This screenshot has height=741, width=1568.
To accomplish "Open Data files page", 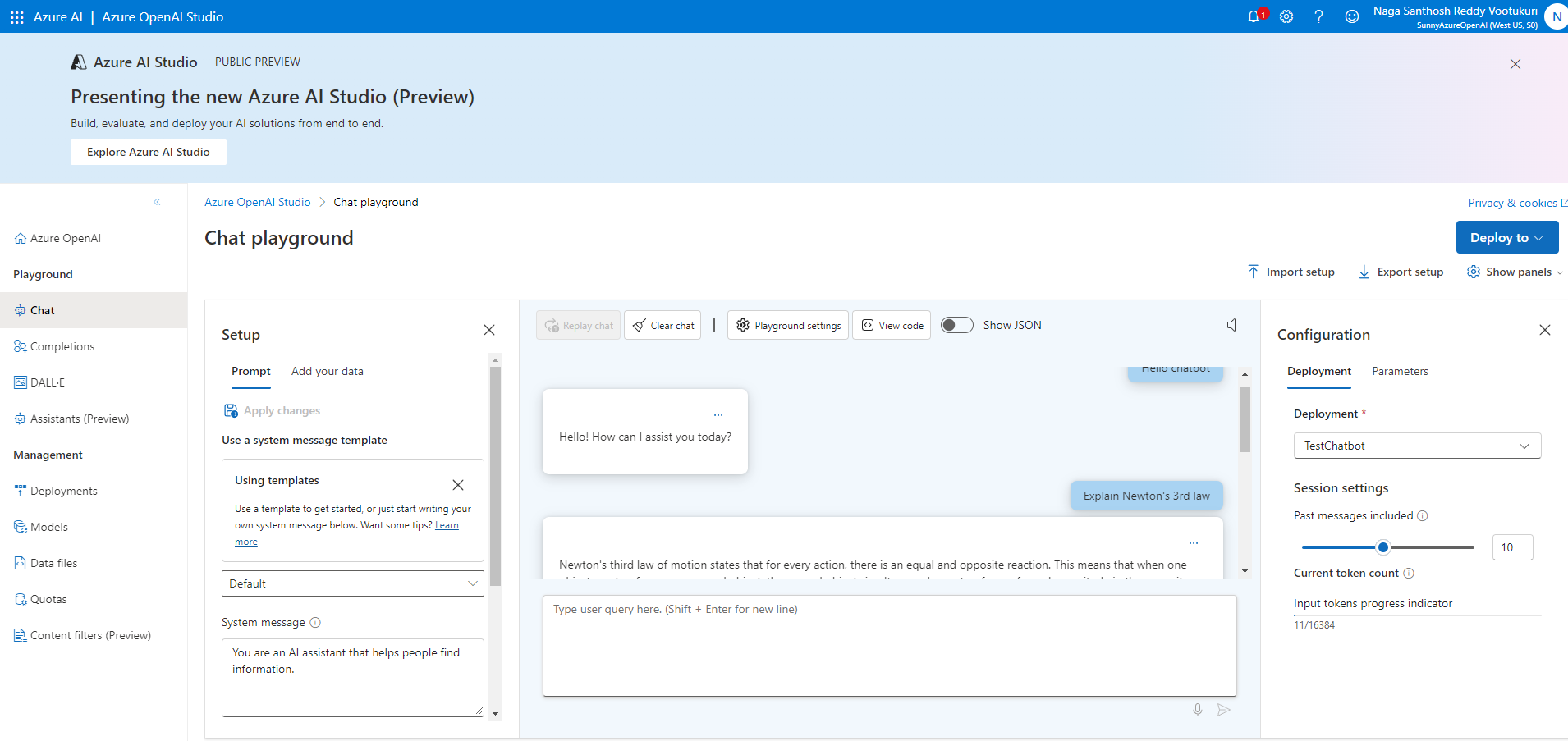I will [x=55, y=562].
